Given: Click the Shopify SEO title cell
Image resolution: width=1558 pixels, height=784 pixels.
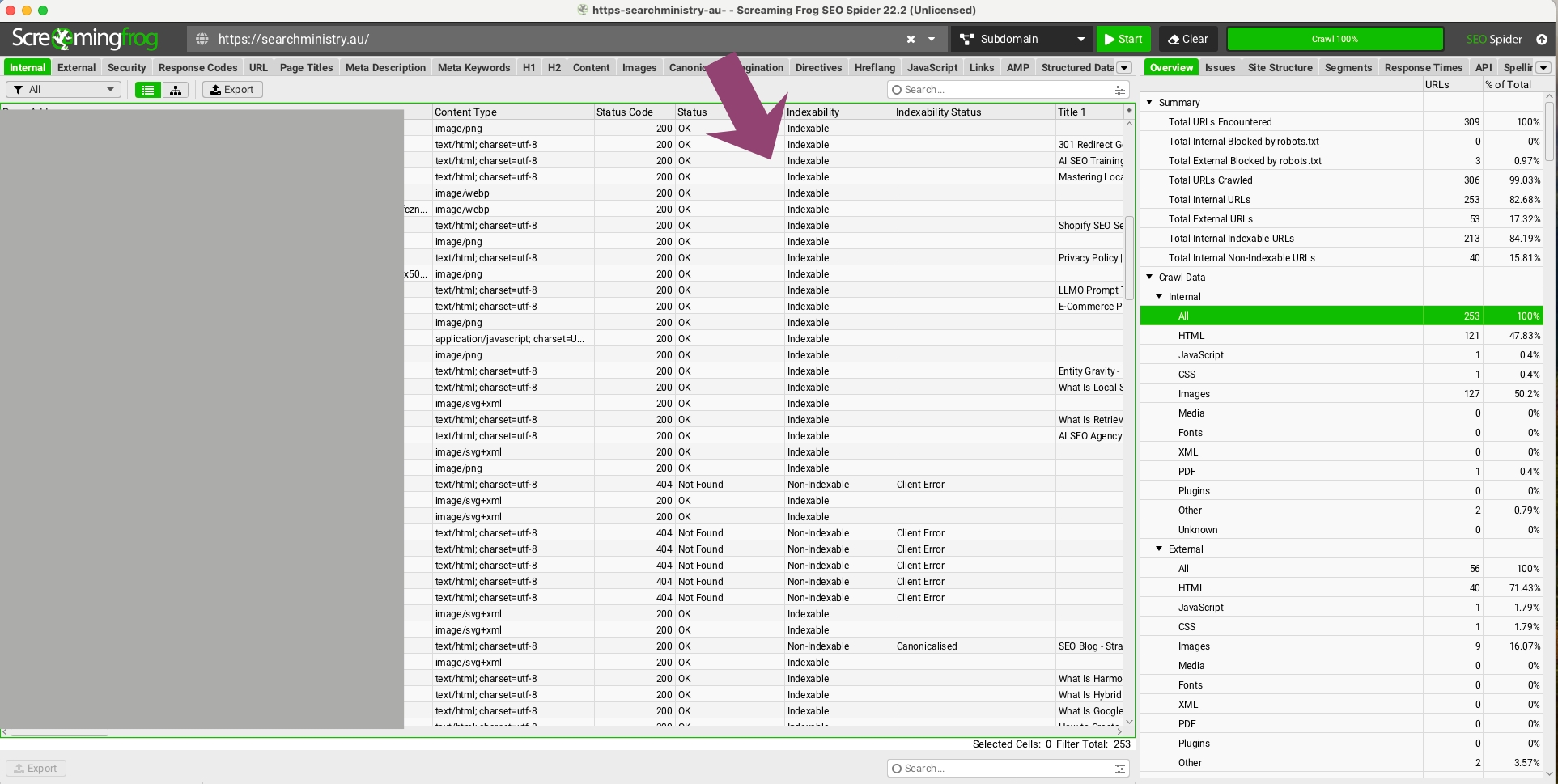Looking at the screenshot, I should pos(1089,226).
